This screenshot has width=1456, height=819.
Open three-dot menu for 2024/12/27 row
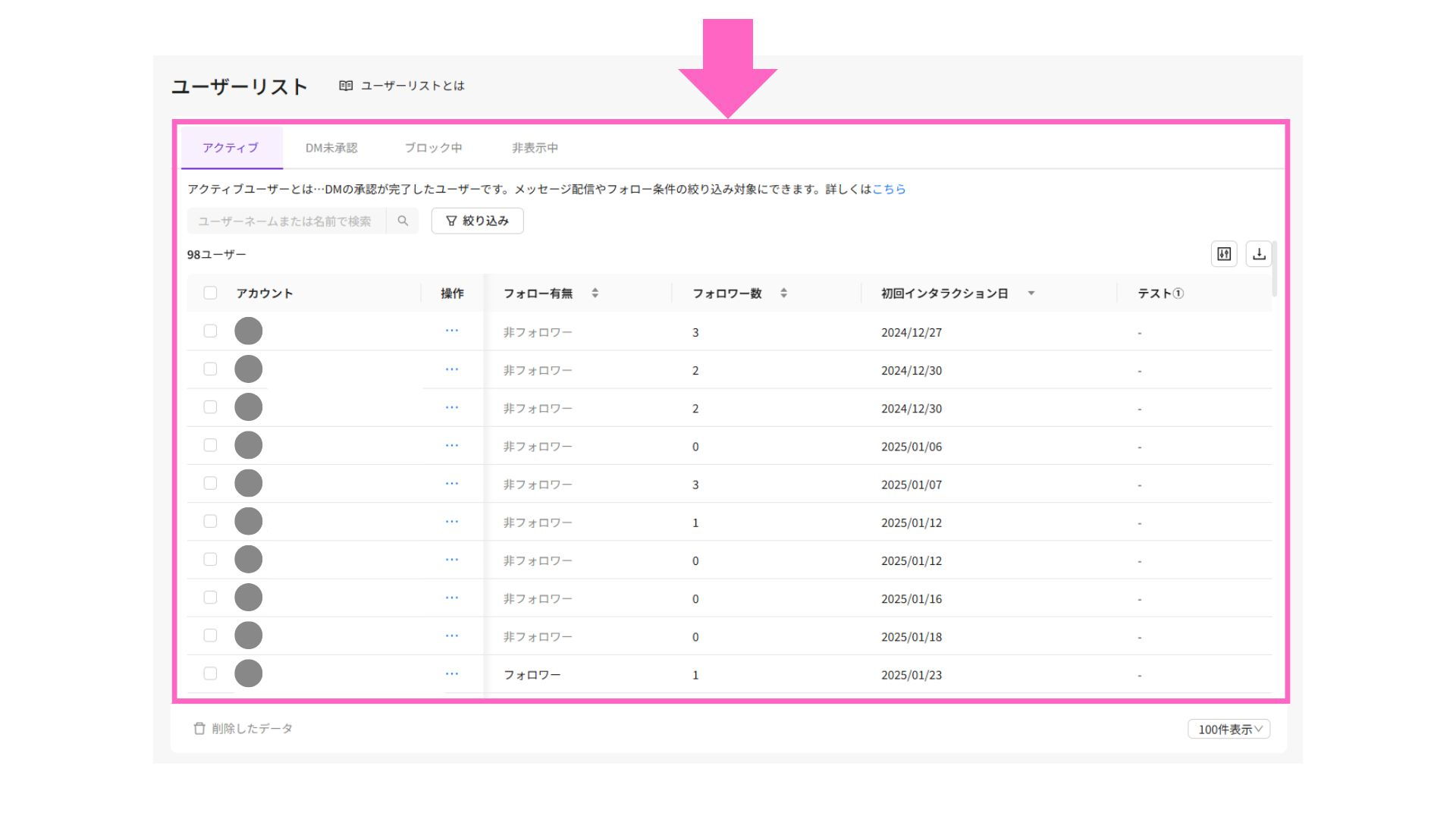coord(452,331)
